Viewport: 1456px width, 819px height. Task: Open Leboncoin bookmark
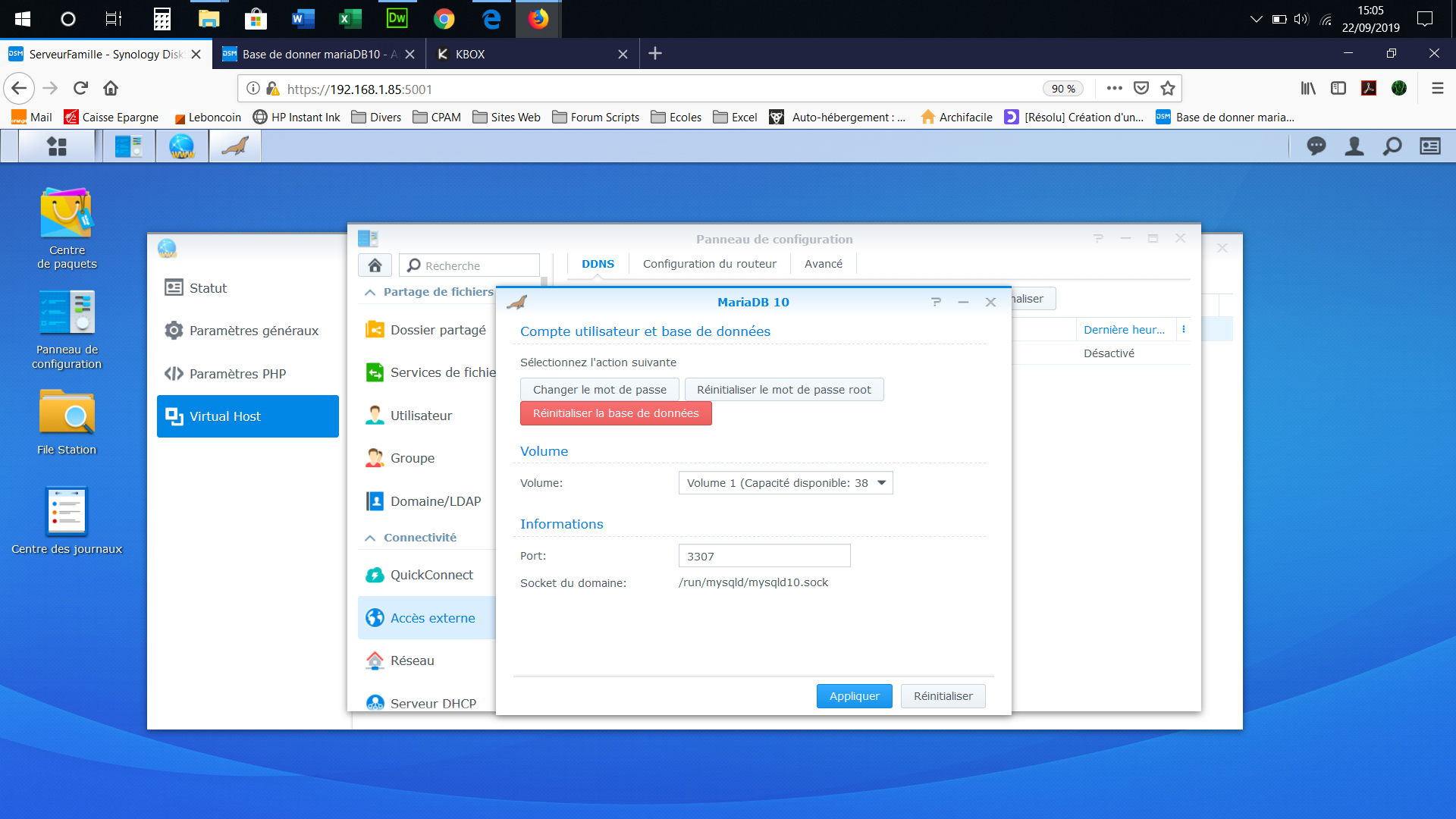pyautogui.click(x=207, y=118)
